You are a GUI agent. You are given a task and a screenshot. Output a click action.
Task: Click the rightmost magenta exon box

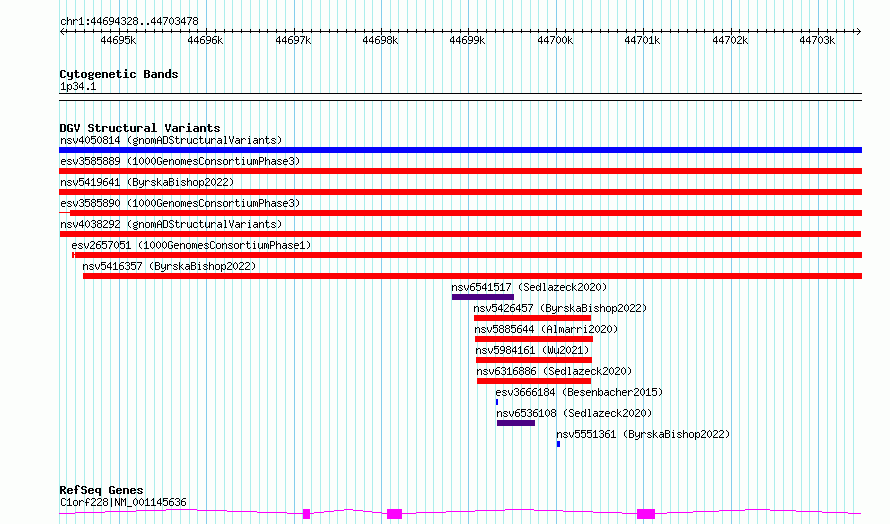[646, 514]
